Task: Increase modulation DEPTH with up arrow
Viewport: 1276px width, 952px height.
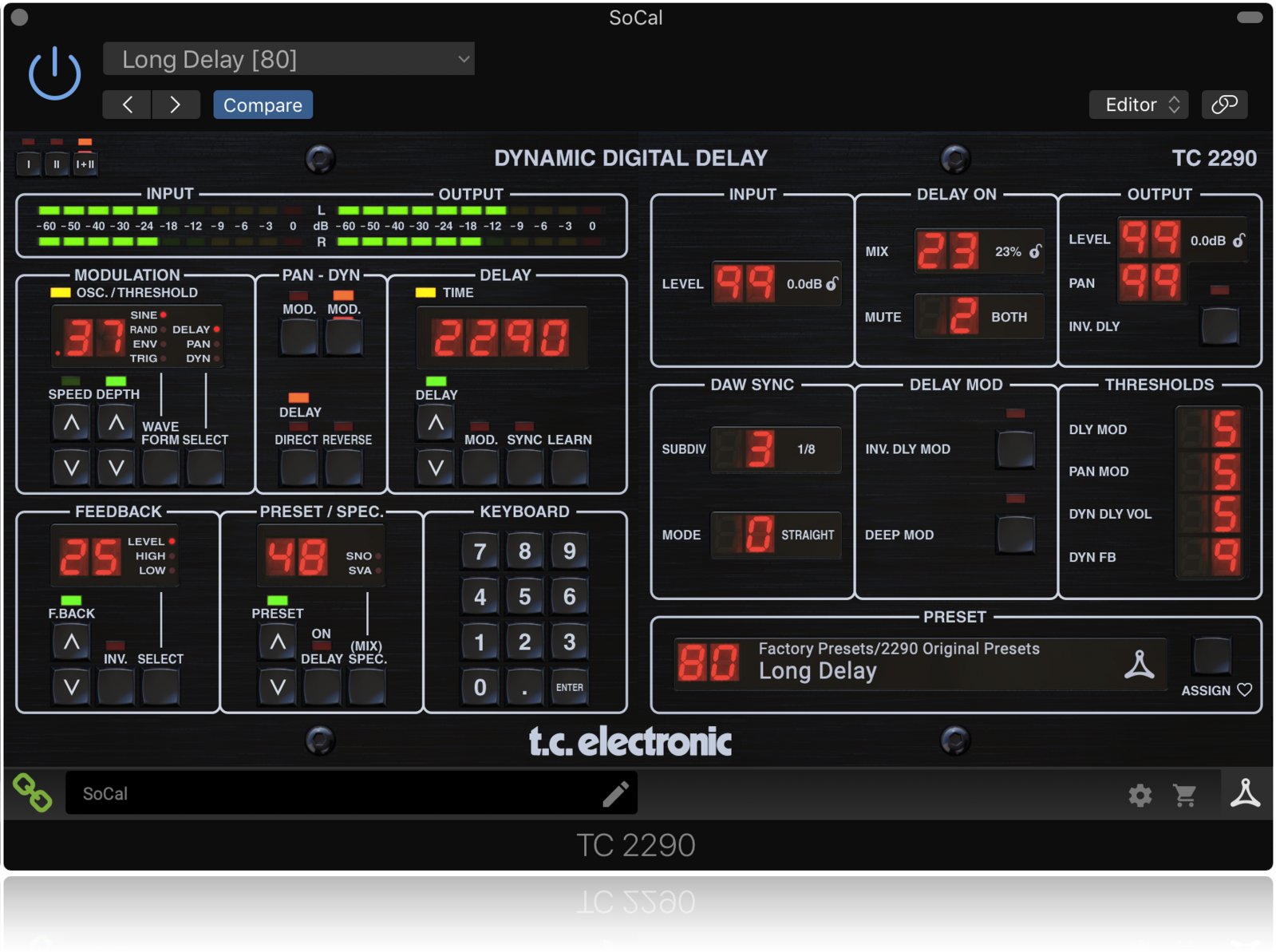Action: pos(116,423)
